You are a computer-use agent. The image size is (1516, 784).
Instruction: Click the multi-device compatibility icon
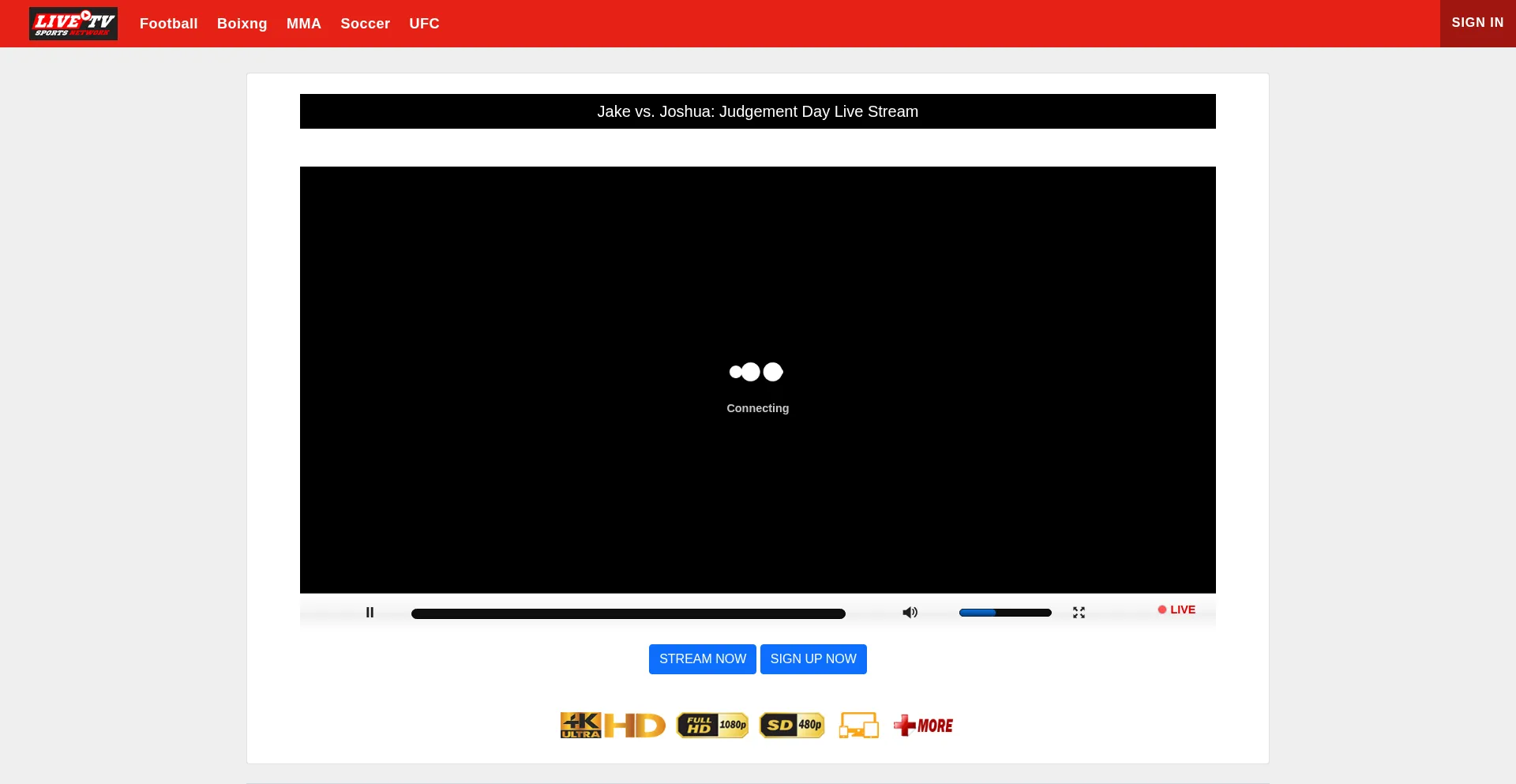coord(859,724)
